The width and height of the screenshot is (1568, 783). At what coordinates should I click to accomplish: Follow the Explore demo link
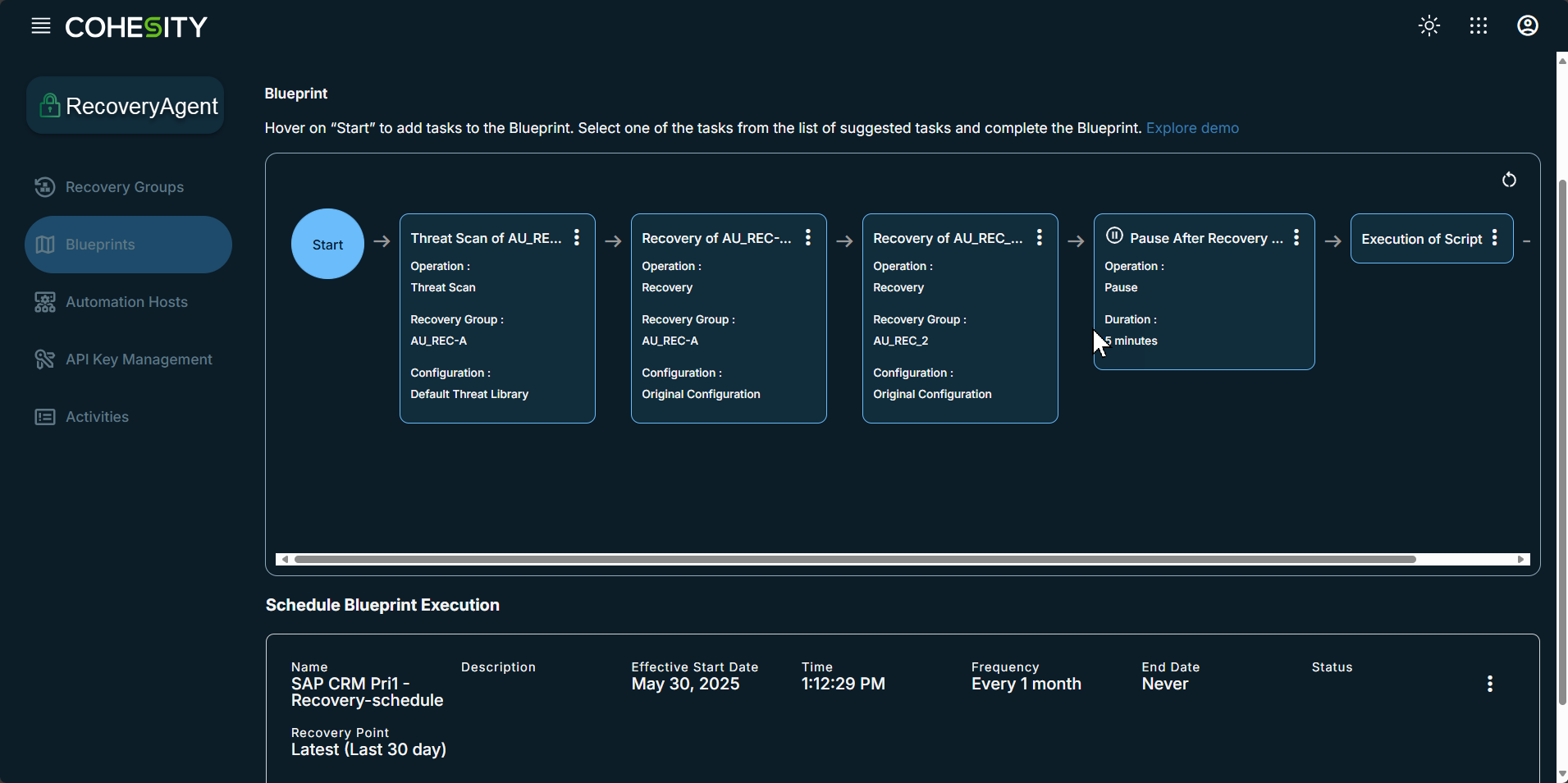click(x=1192, y=128)
